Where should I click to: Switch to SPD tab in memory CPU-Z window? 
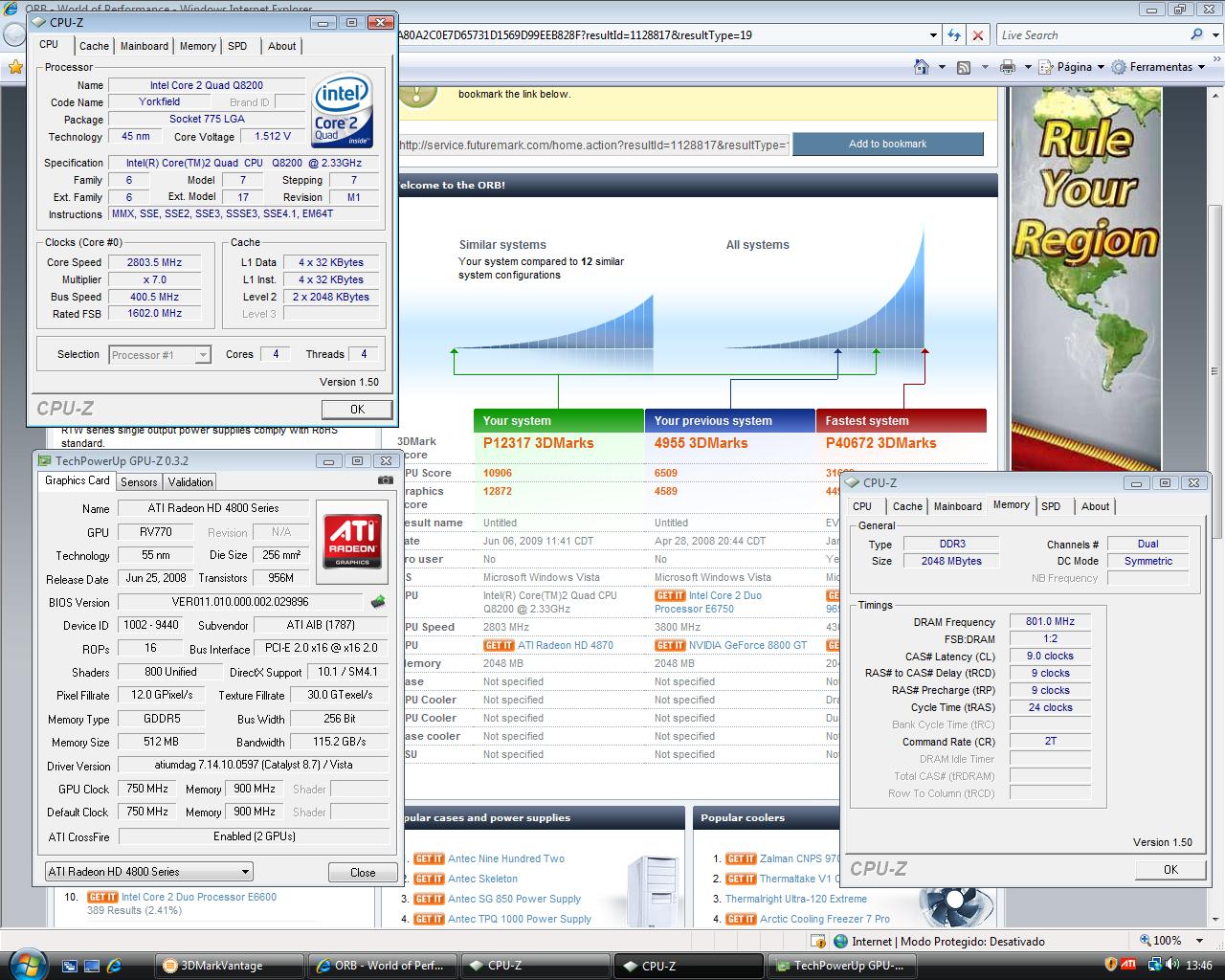[x=1051, y=506]
